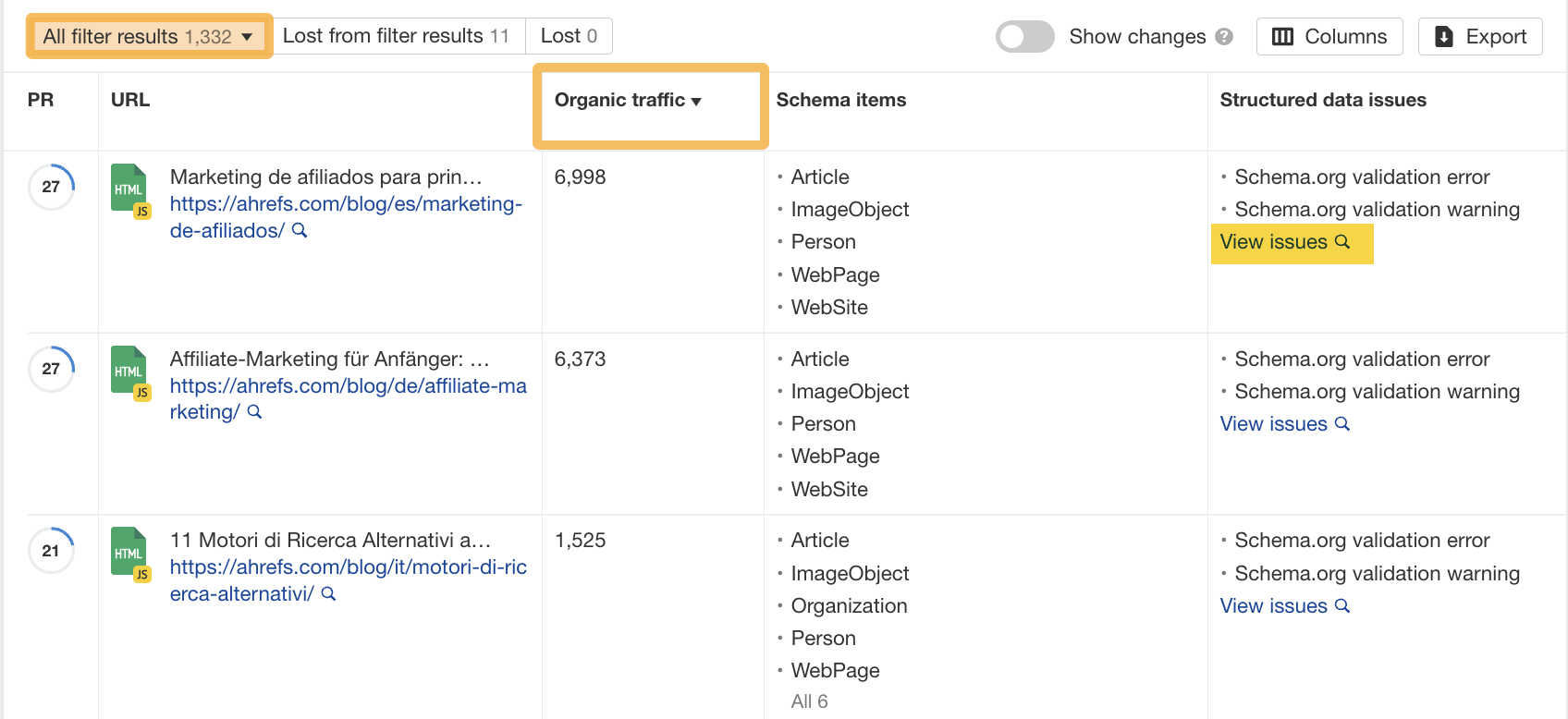Sort by Organic traffic column header

click(628, 101)
